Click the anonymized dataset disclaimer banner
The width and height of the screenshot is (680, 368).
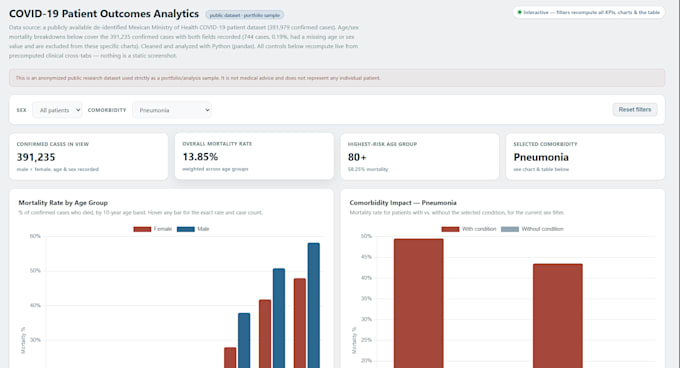tap(337, 78)
